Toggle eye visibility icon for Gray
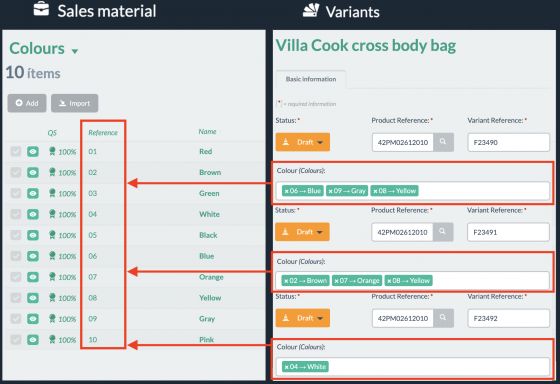Image resolution: width=560 pixels, height=384 pixels. 33,319
